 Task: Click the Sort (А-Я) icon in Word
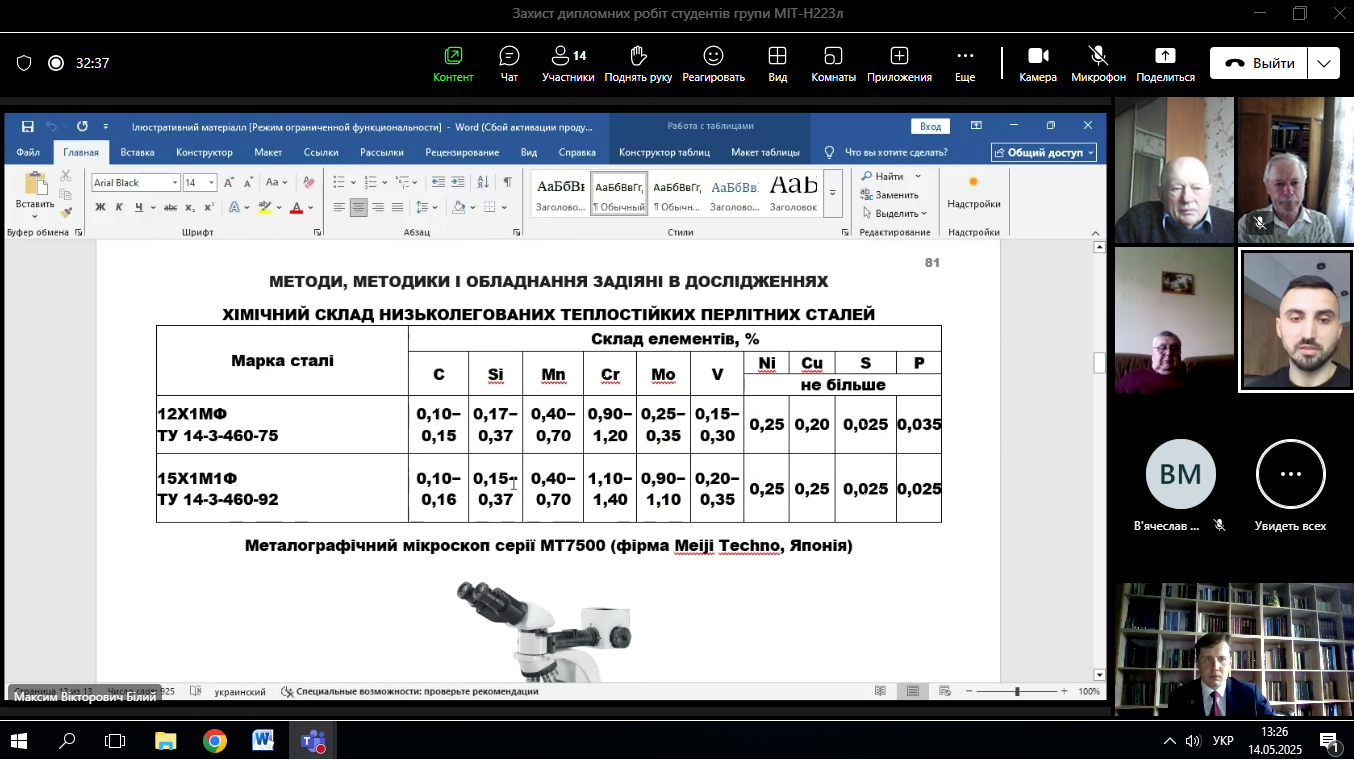tap(482, 182)
